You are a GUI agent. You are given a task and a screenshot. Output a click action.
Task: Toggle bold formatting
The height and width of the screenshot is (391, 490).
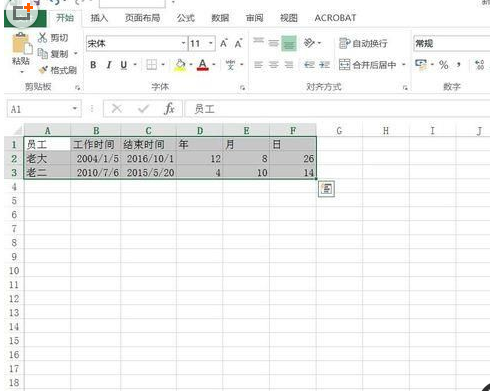pos(93,65)
